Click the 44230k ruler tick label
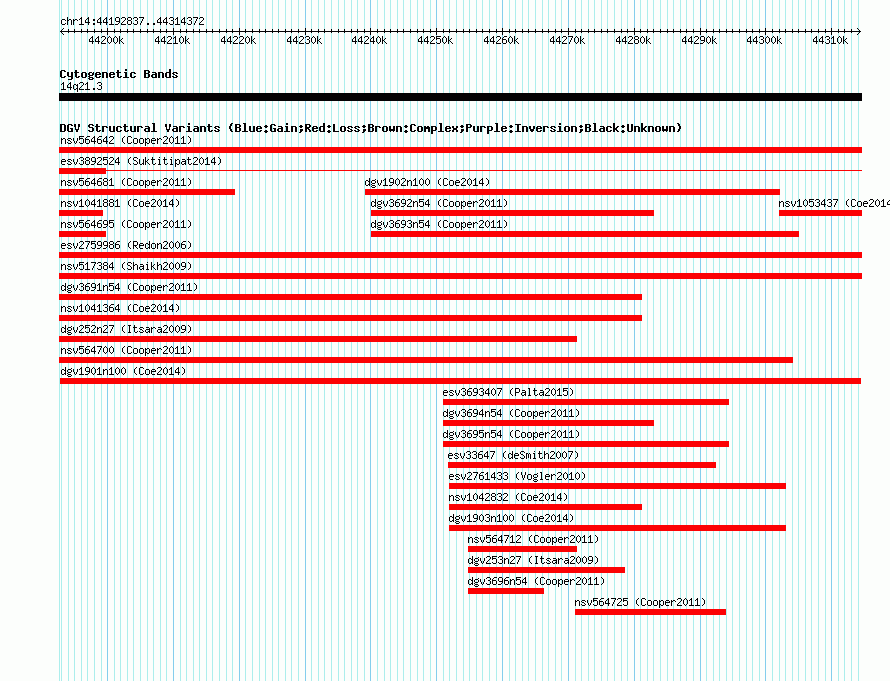890x681 pixels. coord(304,40)
